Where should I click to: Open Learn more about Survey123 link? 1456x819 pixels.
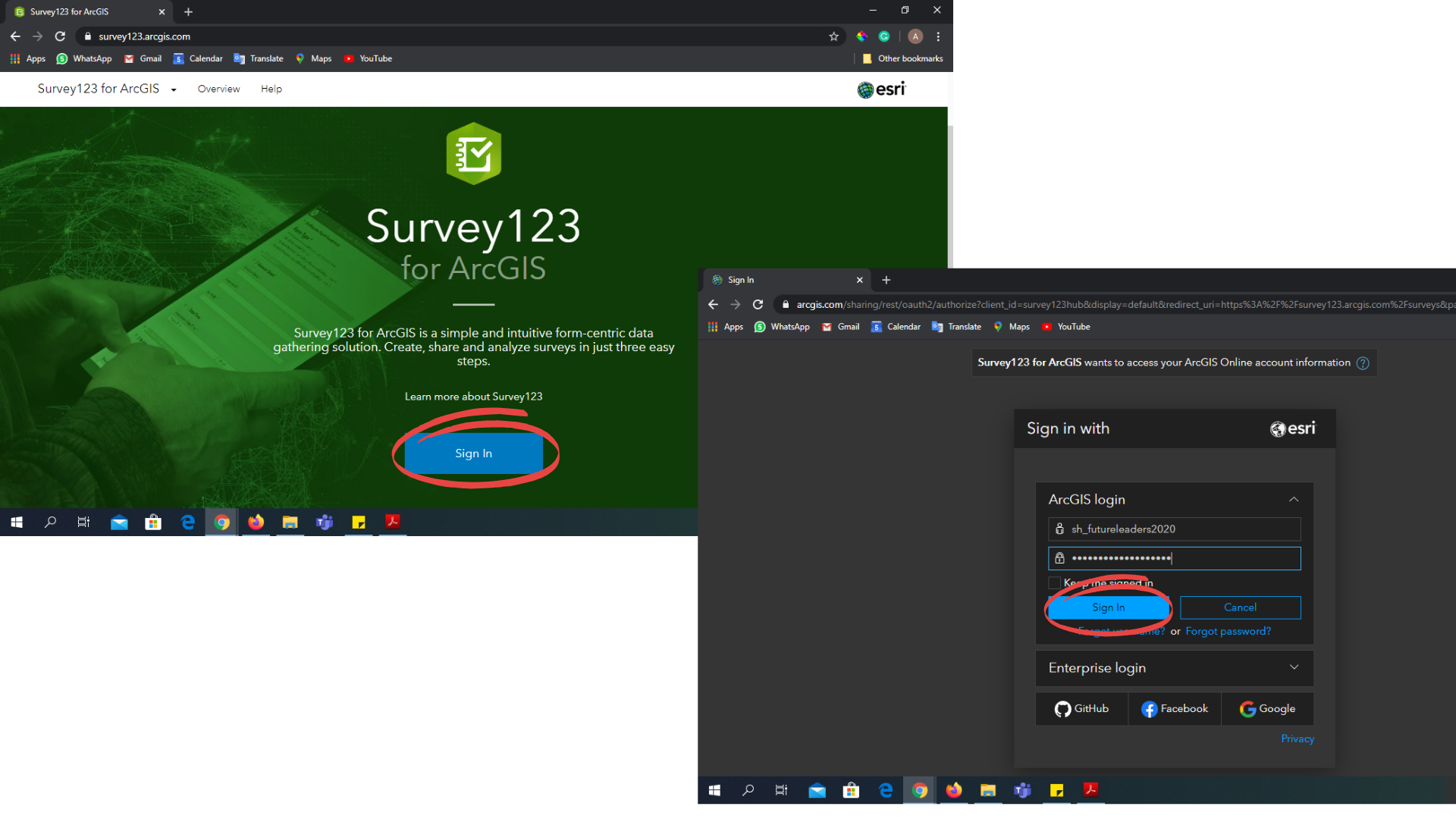473,397
